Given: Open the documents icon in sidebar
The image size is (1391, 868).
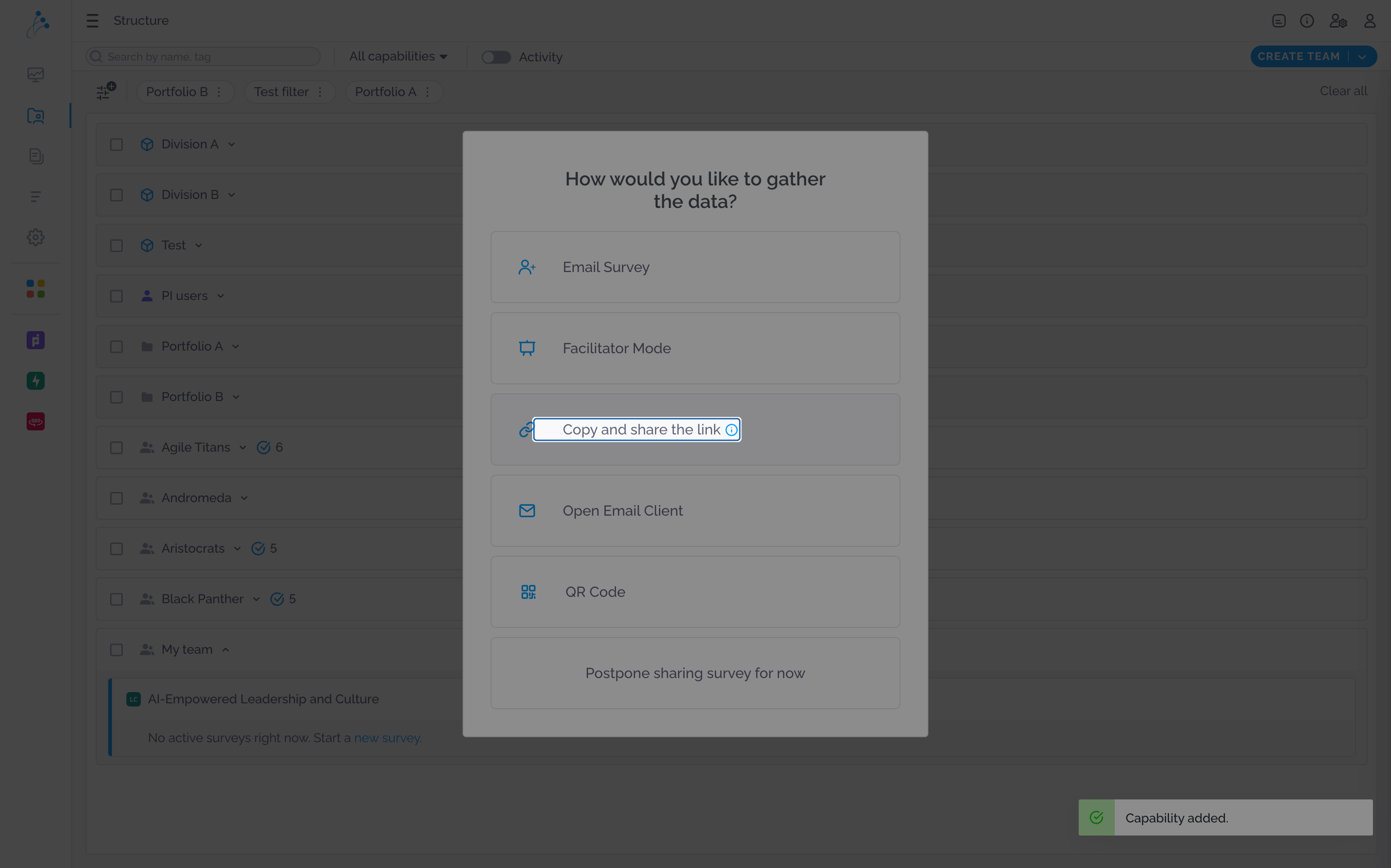Looking at the screenshot, I should (x=36, y=156).
